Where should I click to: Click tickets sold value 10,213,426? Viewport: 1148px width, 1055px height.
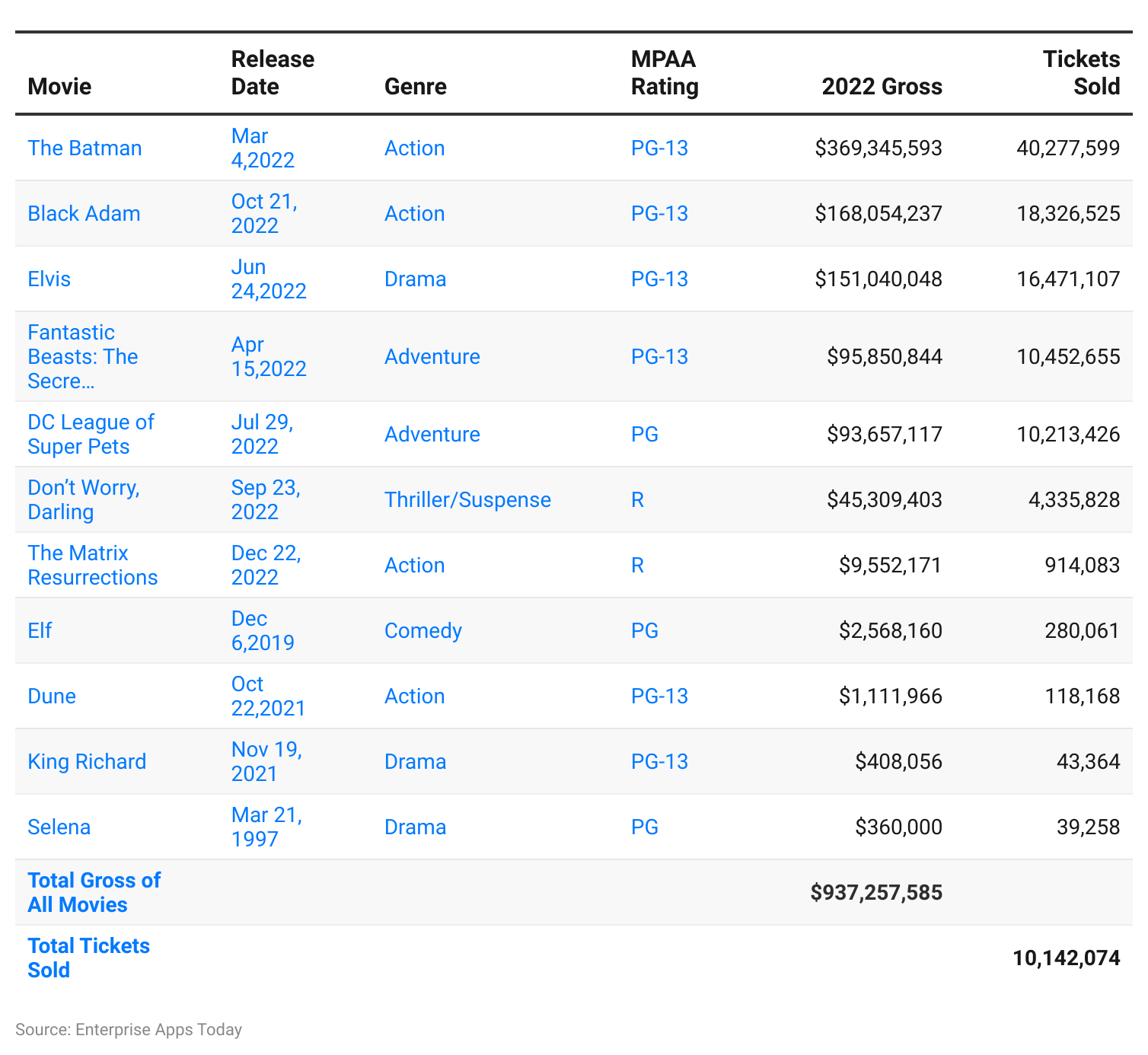[x=1068, y=434]
